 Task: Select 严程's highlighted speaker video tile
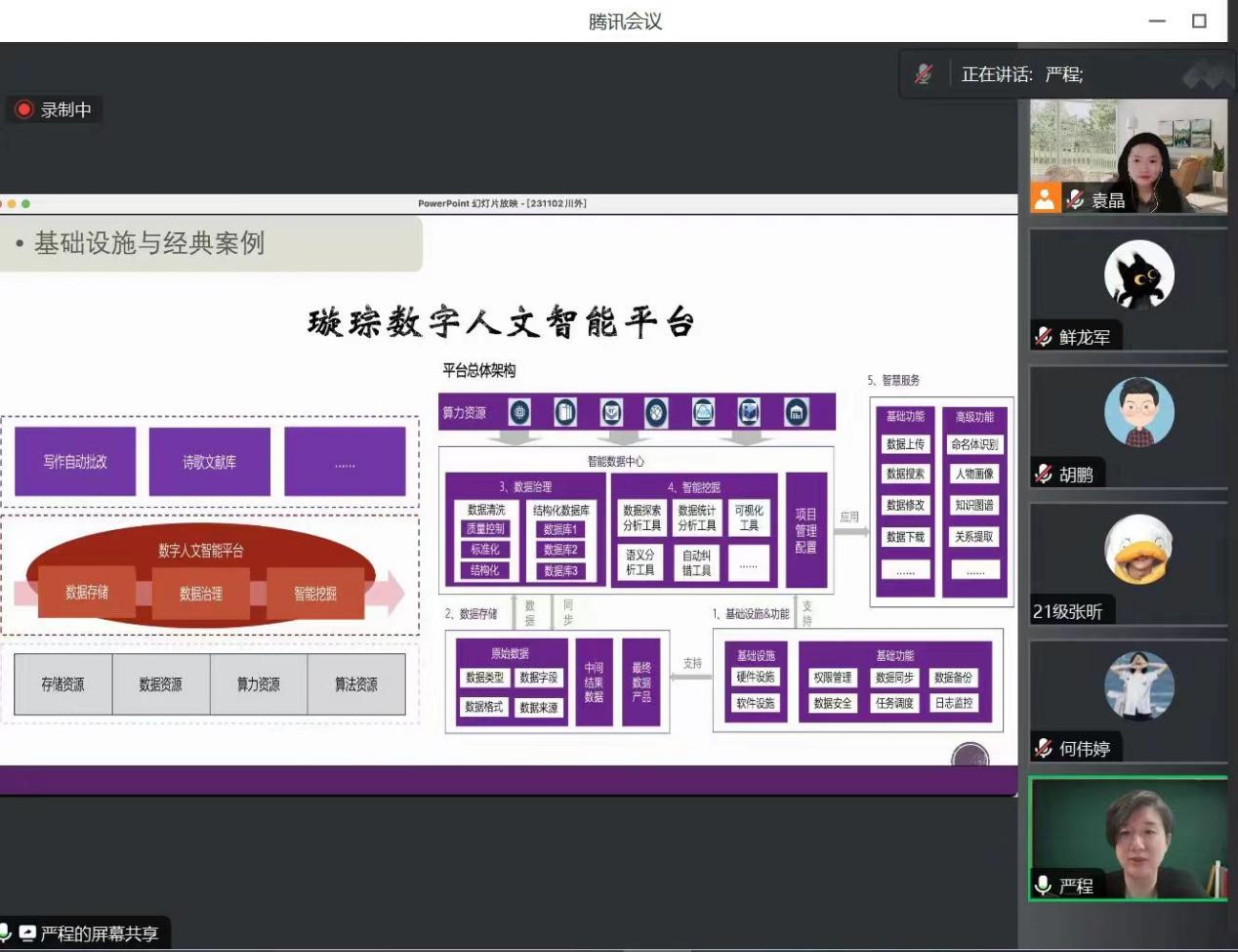point(1128,838)
